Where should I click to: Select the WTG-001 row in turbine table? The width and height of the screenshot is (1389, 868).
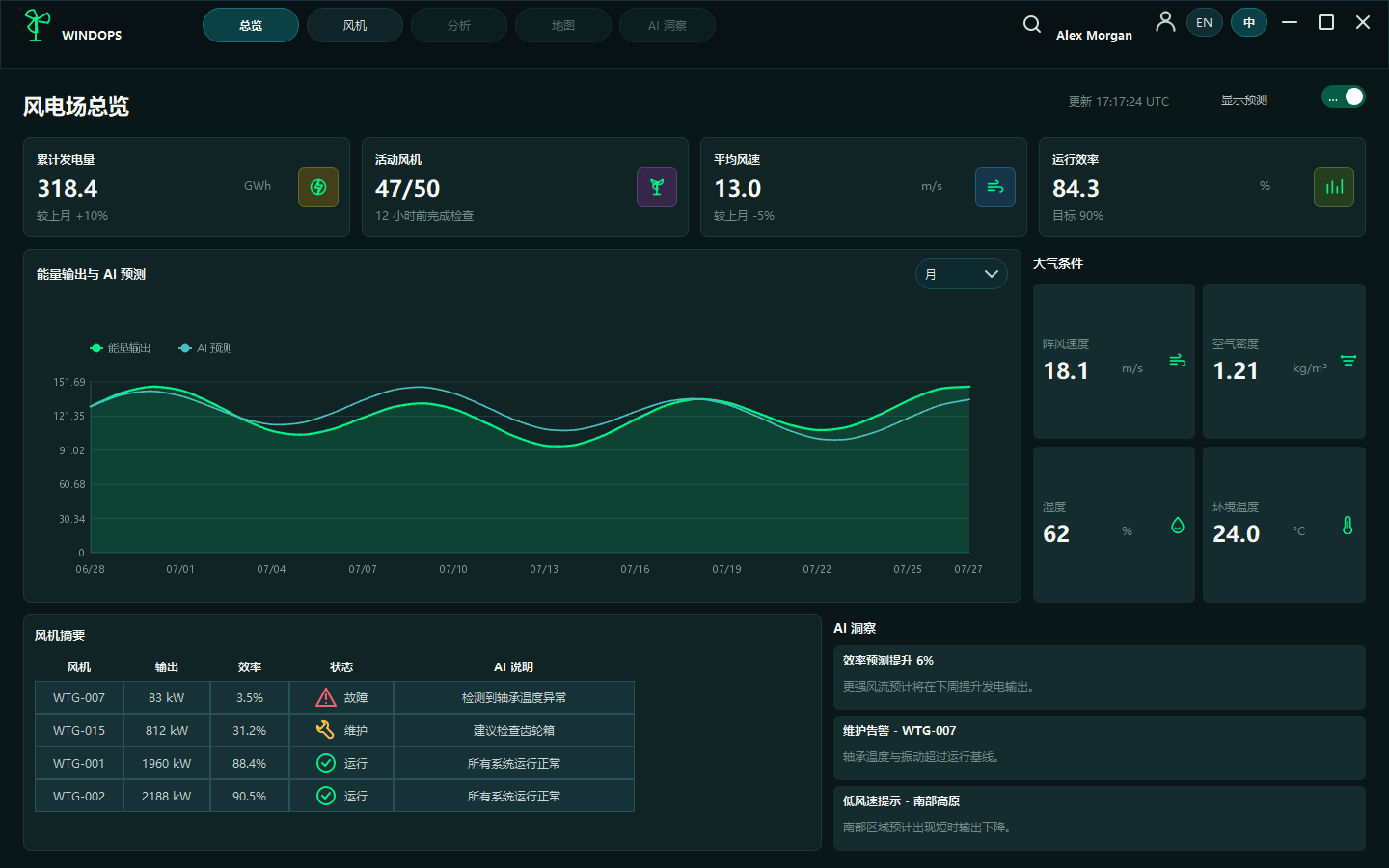[x=335, y=763]
